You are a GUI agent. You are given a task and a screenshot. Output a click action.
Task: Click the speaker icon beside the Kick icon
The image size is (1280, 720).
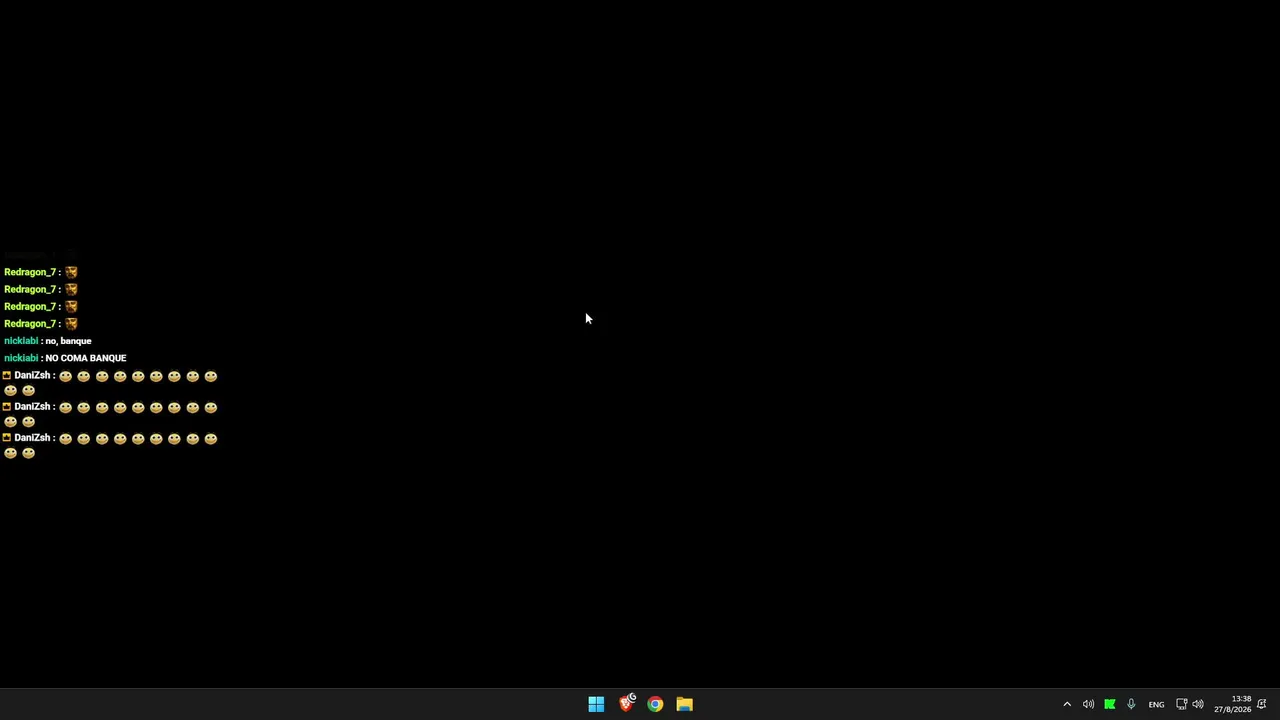pyautogui.click(x=1088, y=704)
